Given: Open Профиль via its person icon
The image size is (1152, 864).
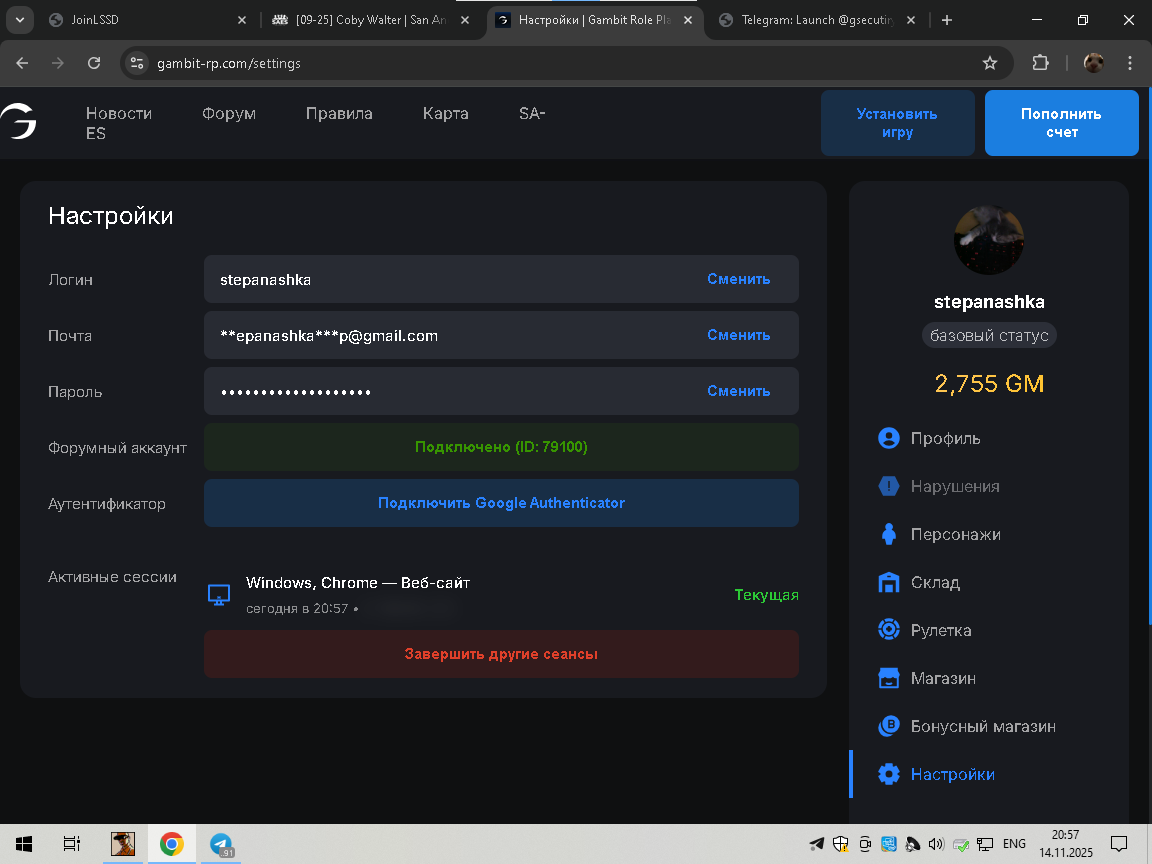Looking at the screenshot, I should click(888, 438).
